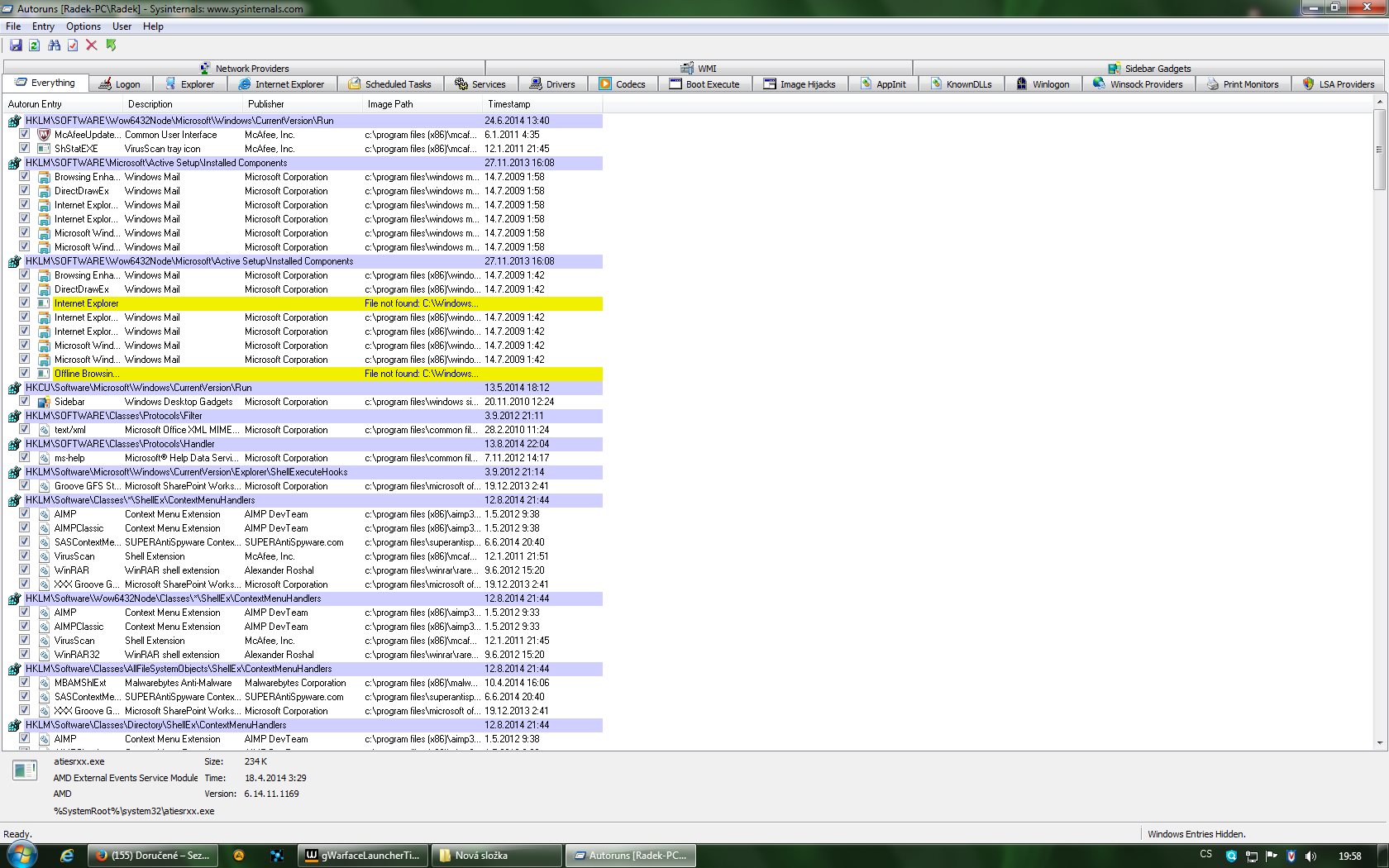The height and width of the screenshot is (868, 1389).
Task: Uncheck the ShStatEXE entry checkbox
Action: pos(24,148)
